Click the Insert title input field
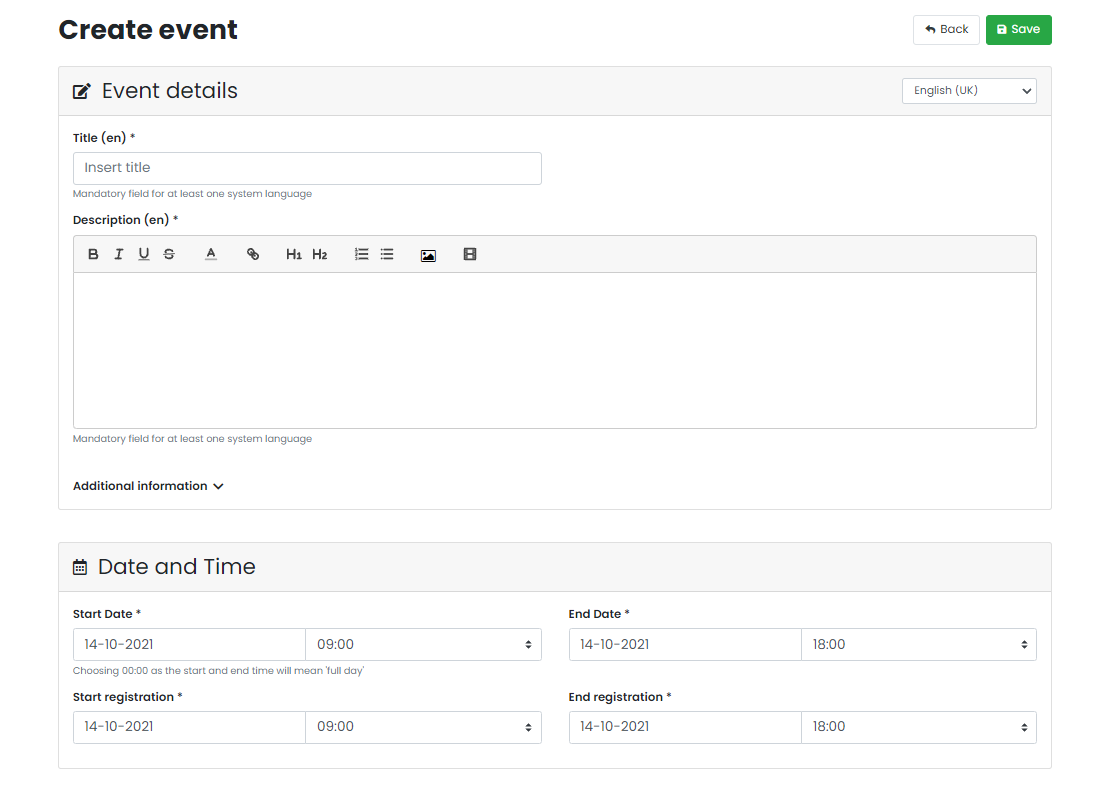This screenshot has width=1110, height=788. coord(307,168)
